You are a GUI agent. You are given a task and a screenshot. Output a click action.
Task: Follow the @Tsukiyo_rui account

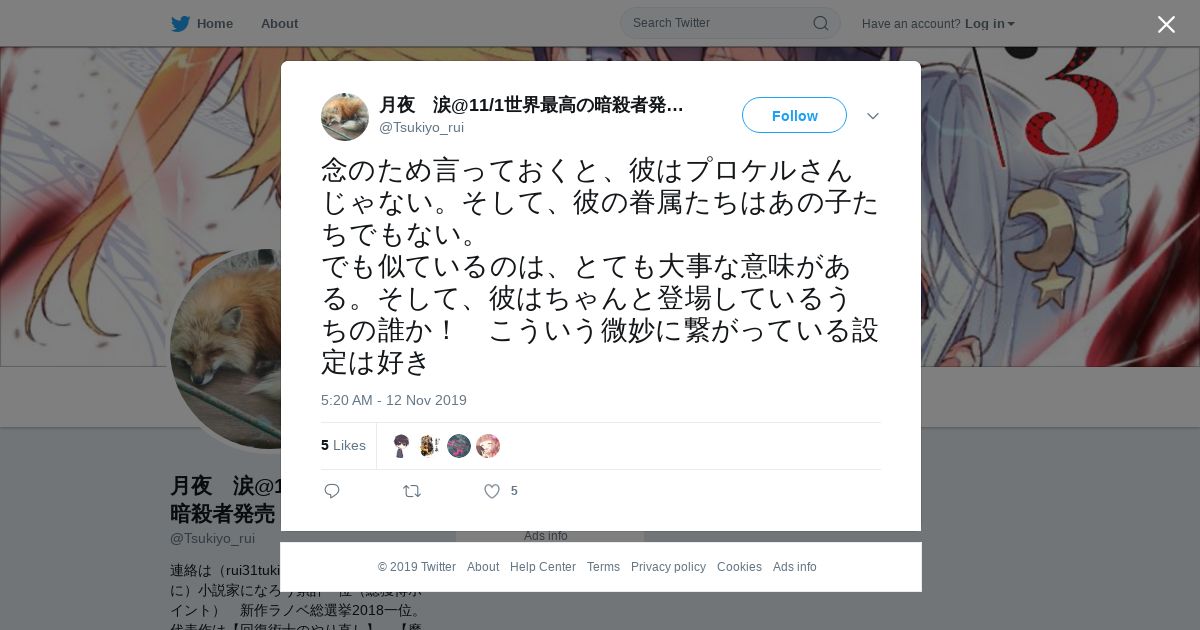click(794, 115)
